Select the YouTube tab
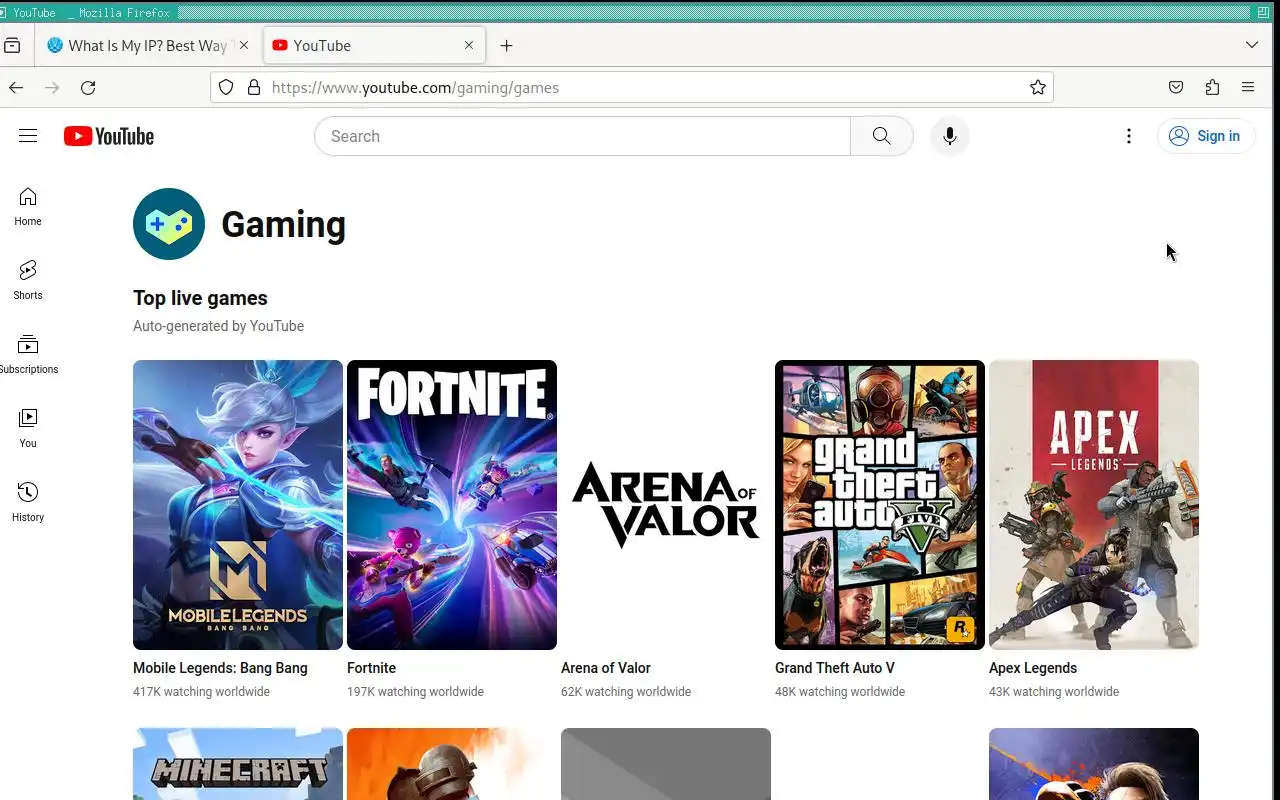 tap(374, 46)
